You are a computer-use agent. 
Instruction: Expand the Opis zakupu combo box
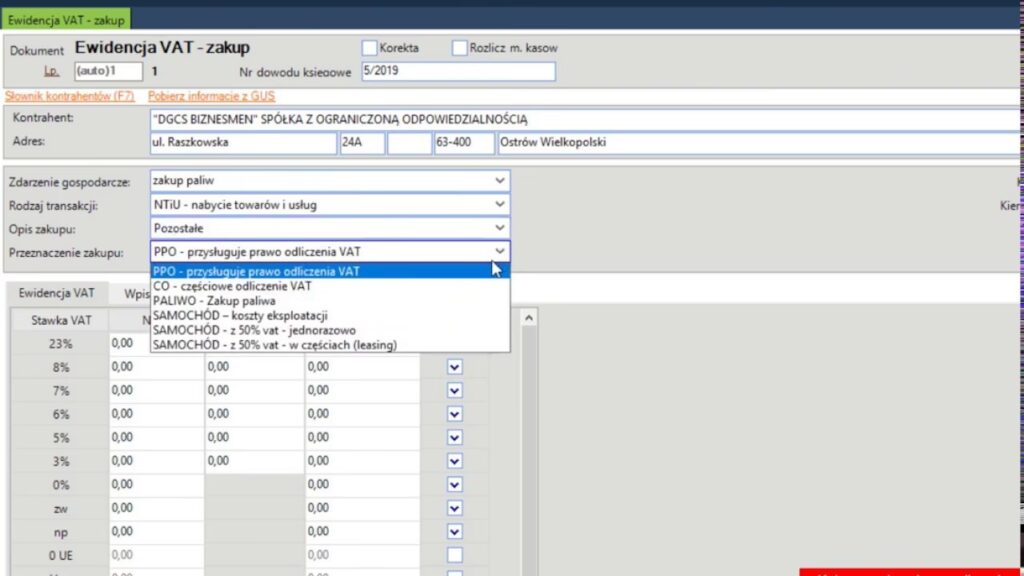[500, 229]
